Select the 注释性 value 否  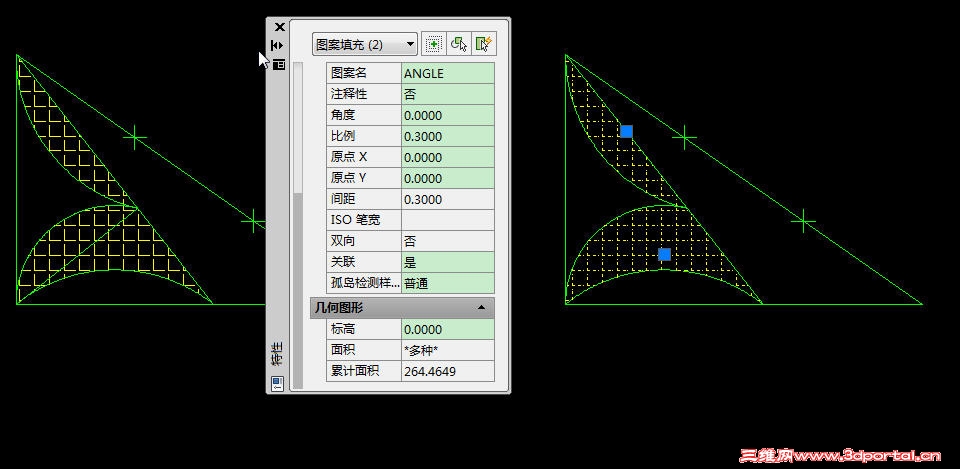click(448, 94)
